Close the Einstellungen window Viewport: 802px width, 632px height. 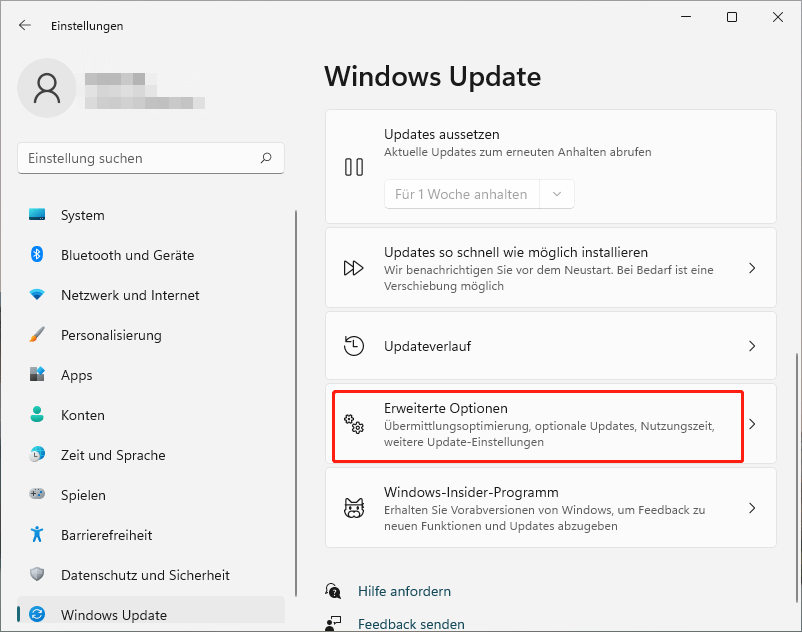(x=778, y=17)
